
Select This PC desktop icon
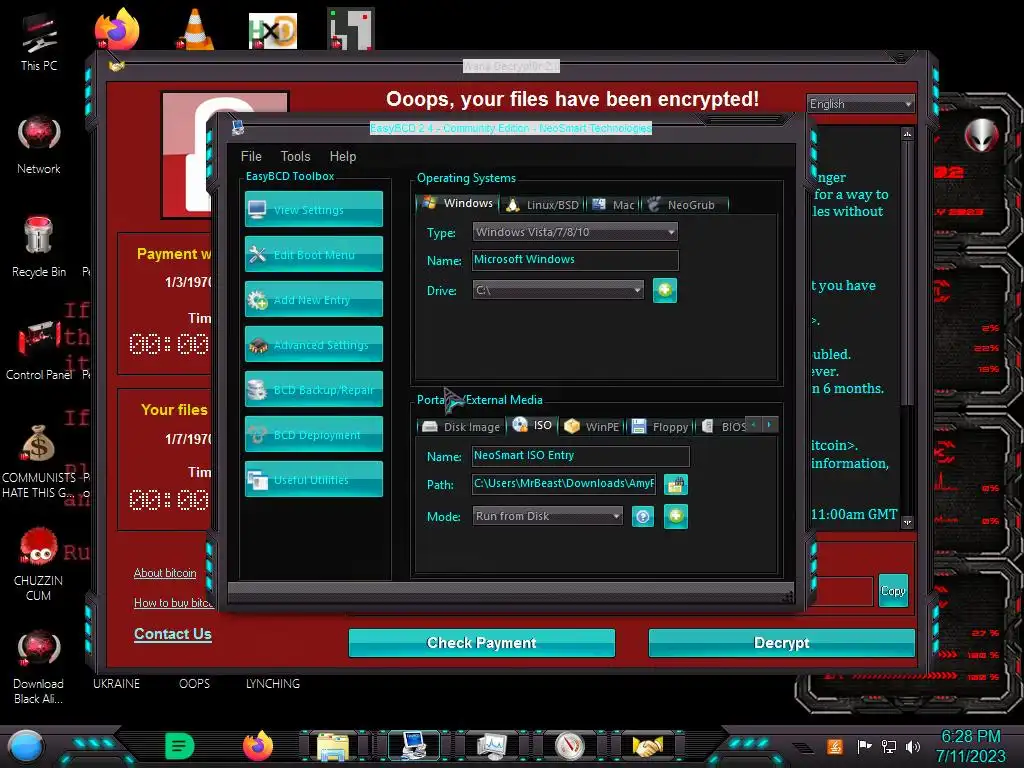click(x=39, y=42)
